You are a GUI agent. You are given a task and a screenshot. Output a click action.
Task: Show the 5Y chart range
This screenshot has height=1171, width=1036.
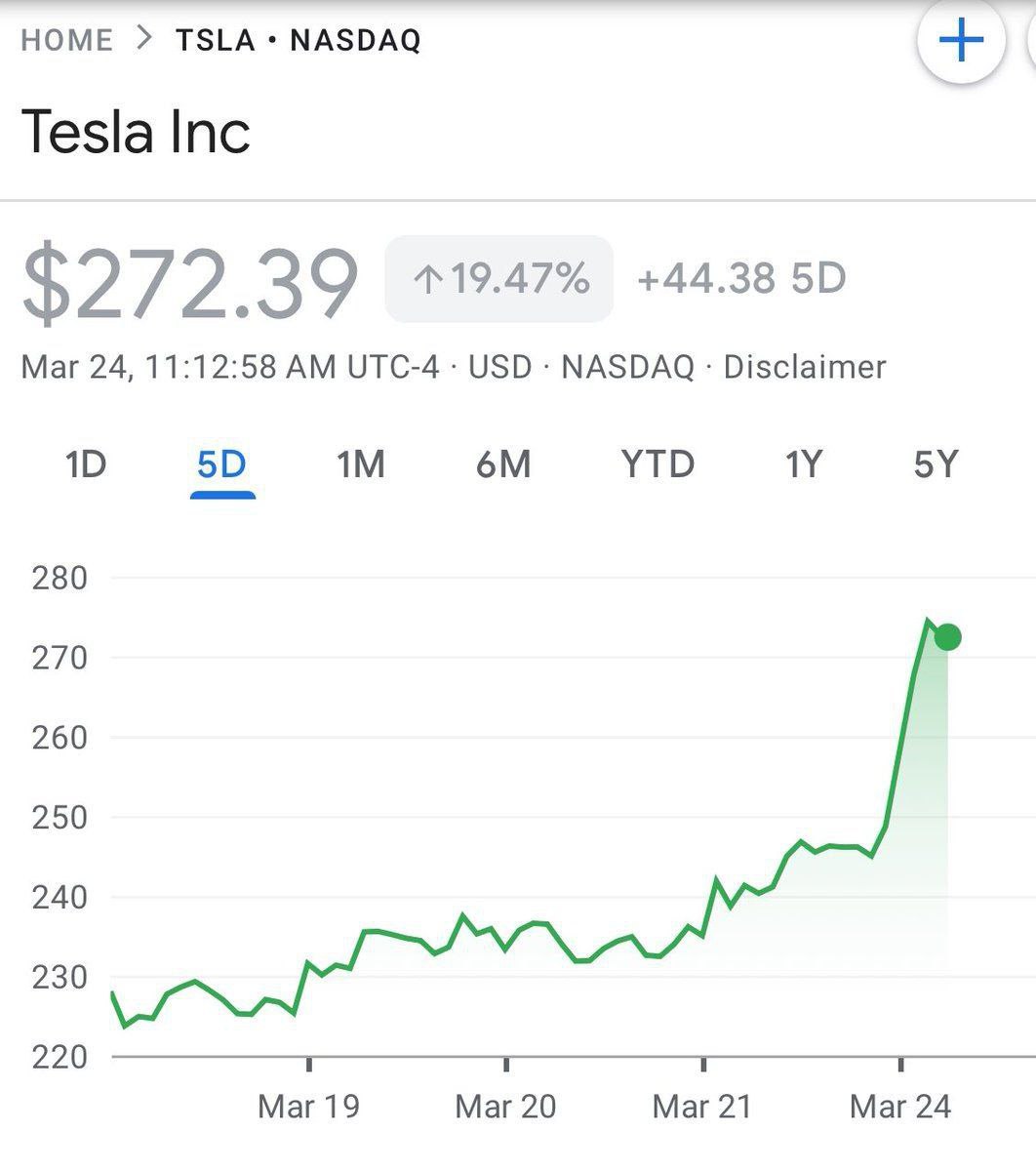(x=936, y=464)
